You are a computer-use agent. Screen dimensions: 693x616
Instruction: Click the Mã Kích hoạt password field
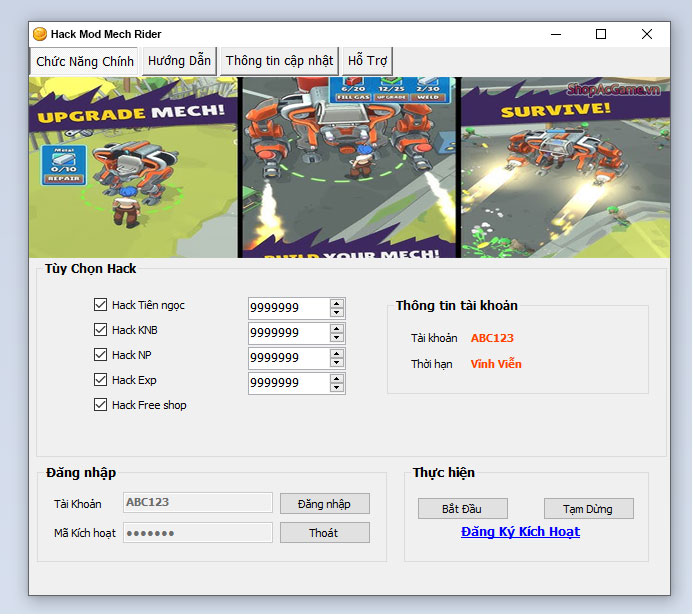click(x=198, y=533)
